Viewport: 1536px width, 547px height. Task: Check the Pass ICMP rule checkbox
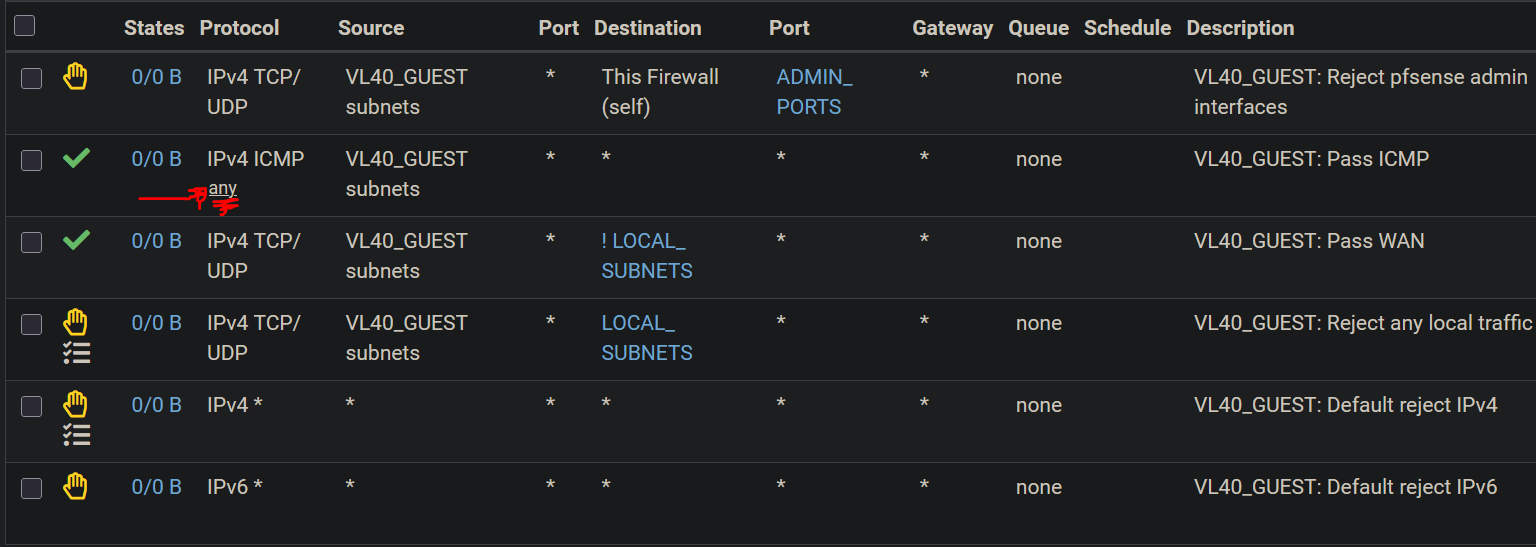coord(32,160)
